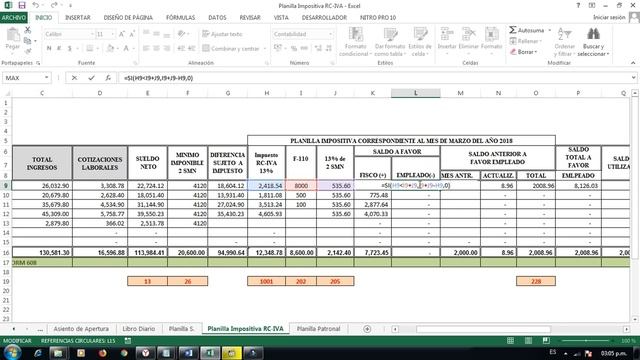Adjust the zoom slider
This screenshot has height=360, width=640.
[x=586, y=340]
